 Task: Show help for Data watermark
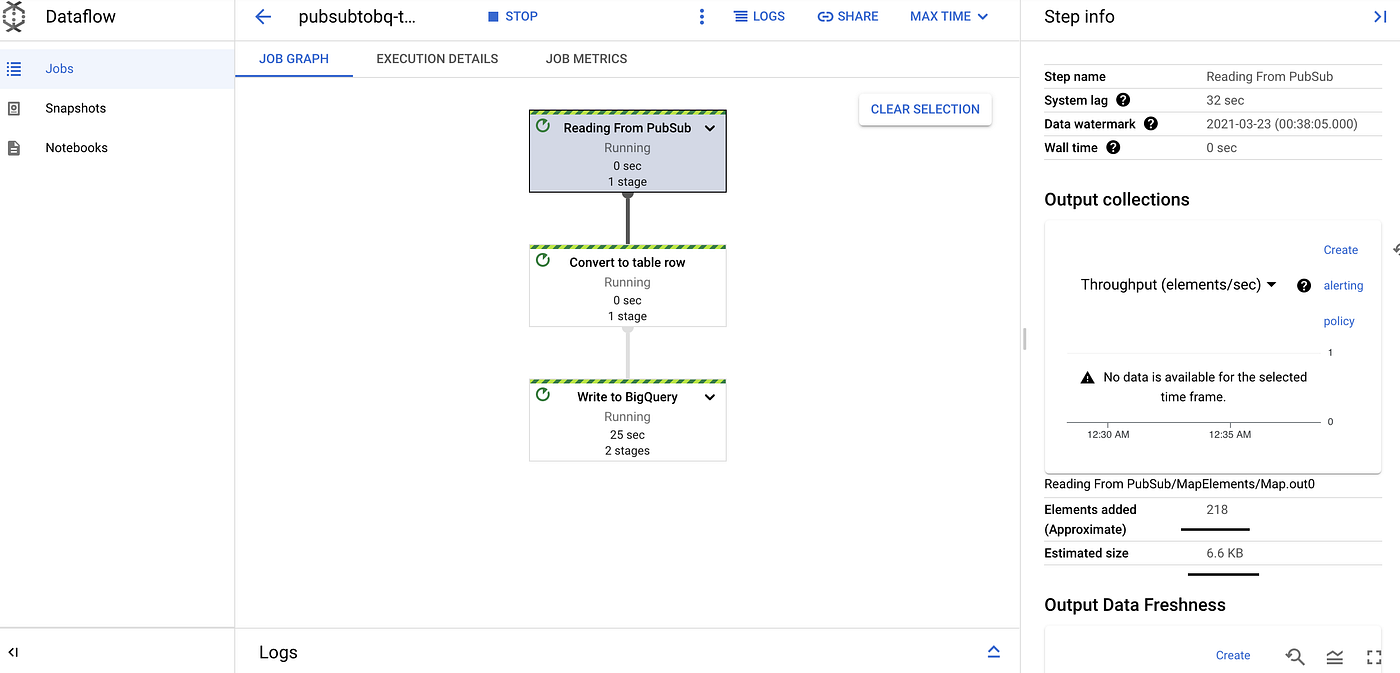(1150, 124)
